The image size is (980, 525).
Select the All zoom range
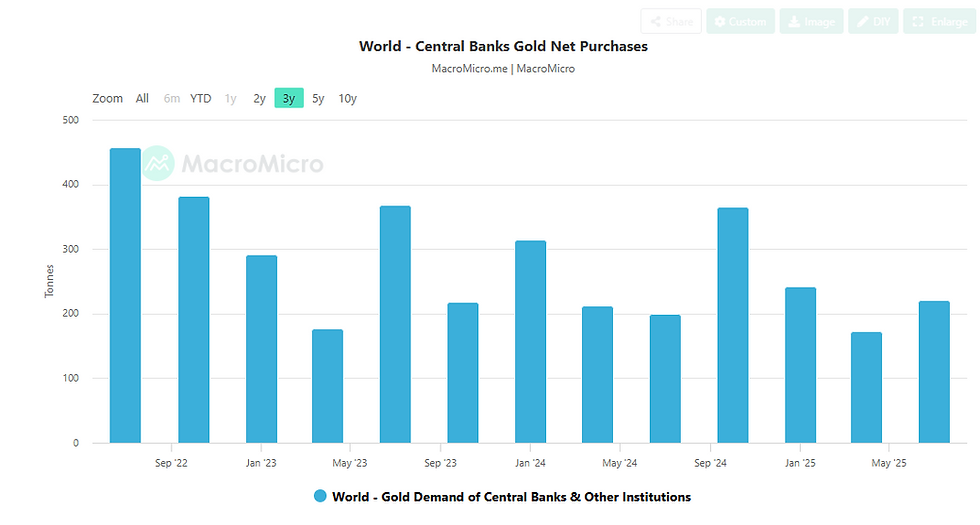pos(142,98)
